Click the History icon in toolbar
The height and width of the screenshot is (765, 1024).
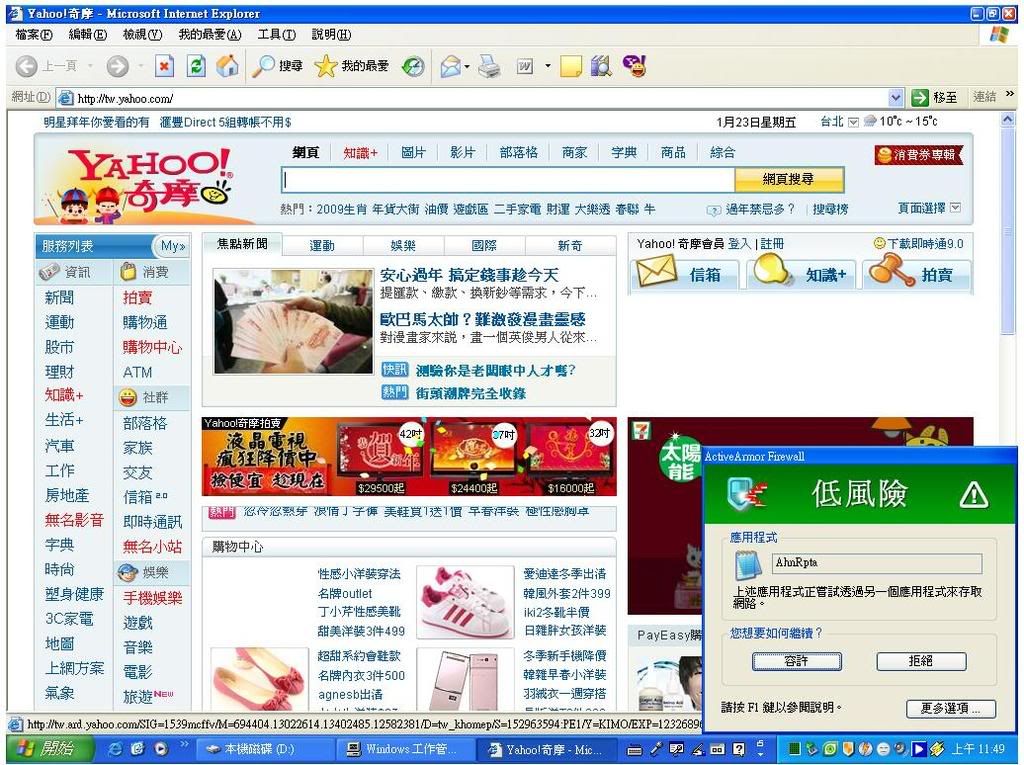[x=412, y=66]
